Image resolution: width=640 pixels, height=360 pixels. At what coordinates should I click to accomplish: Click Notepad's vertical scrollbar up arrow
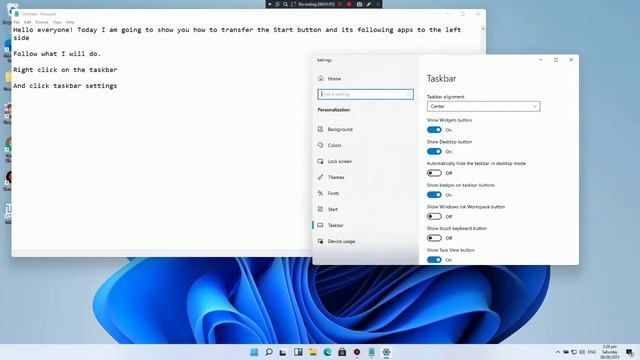pyautogui.click(x=483, y=29)
